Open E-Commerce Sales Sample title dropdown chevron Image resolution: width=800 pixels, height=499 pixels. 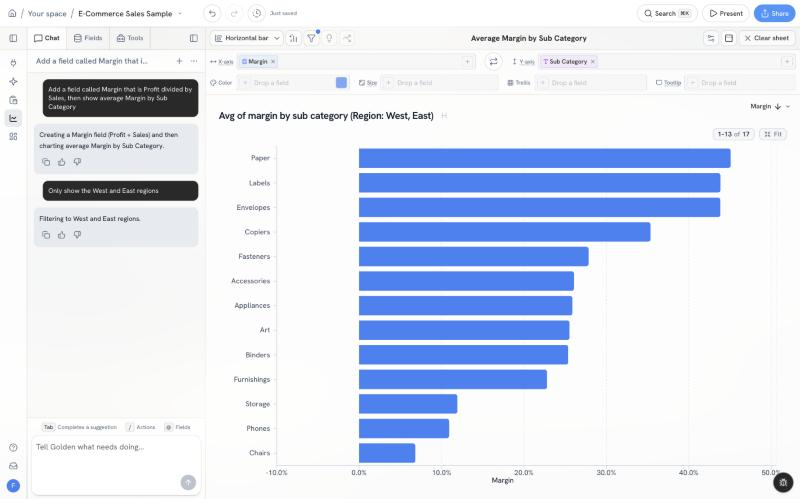180,14
